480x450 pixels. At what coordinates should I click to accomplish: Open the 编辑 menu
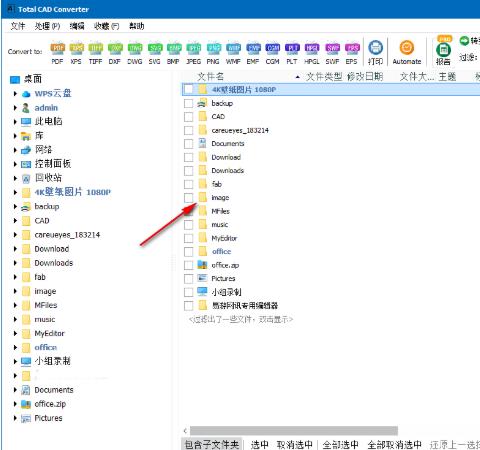click(x=77, y=26)
